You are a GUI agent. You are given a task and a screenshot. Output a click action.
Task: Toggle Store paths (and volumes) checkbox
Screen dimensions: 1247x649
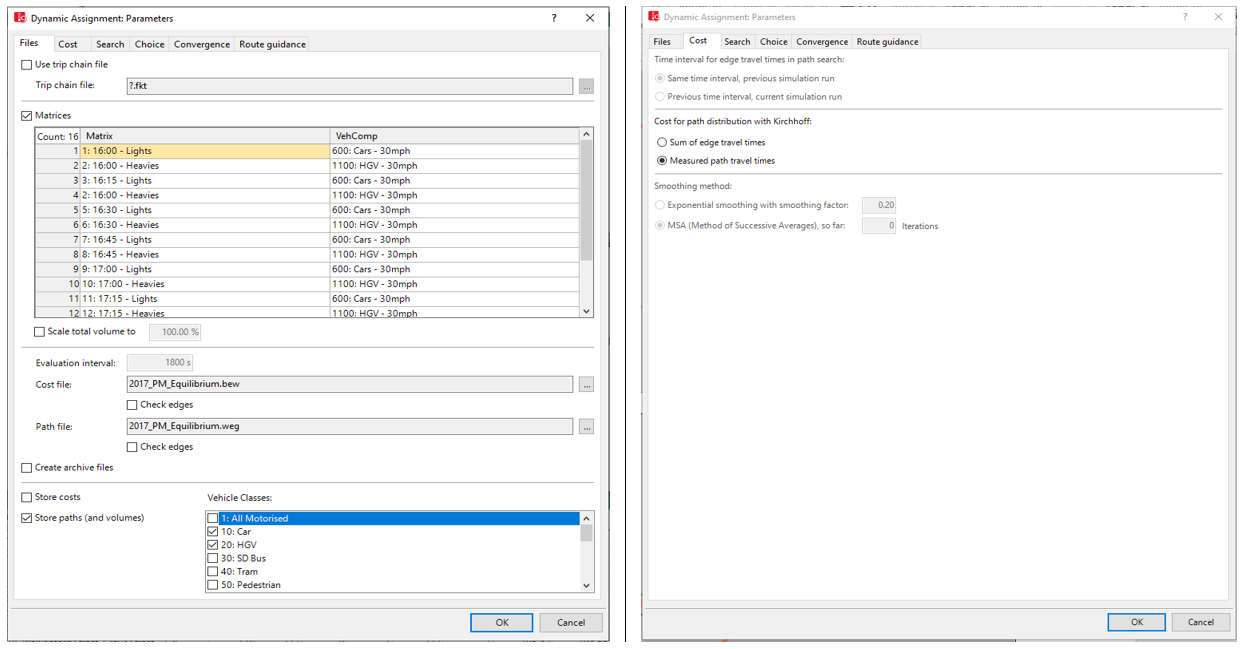(x=27, y=518)
